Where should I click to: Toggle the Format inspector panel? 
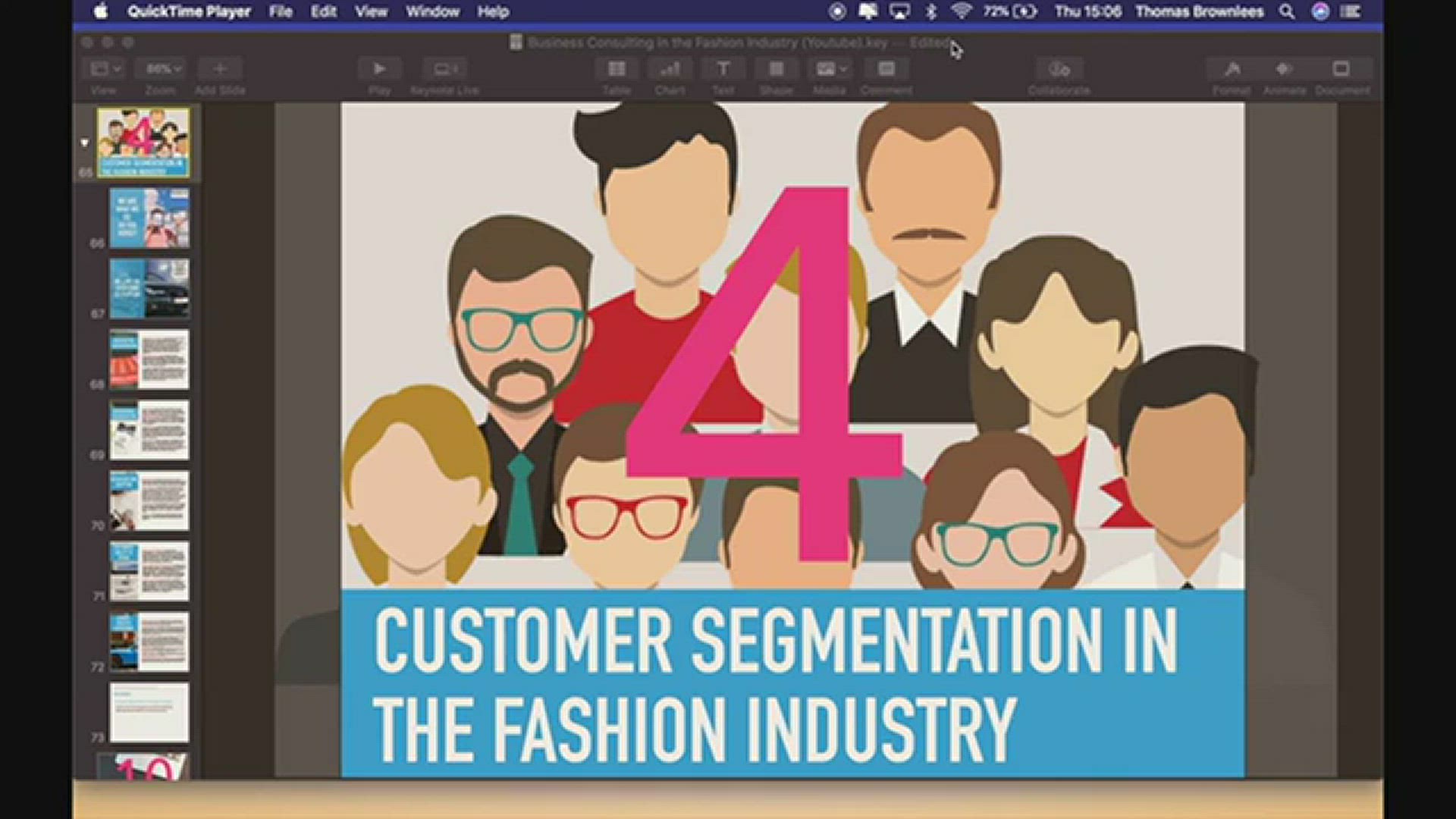click(1232, 69)
